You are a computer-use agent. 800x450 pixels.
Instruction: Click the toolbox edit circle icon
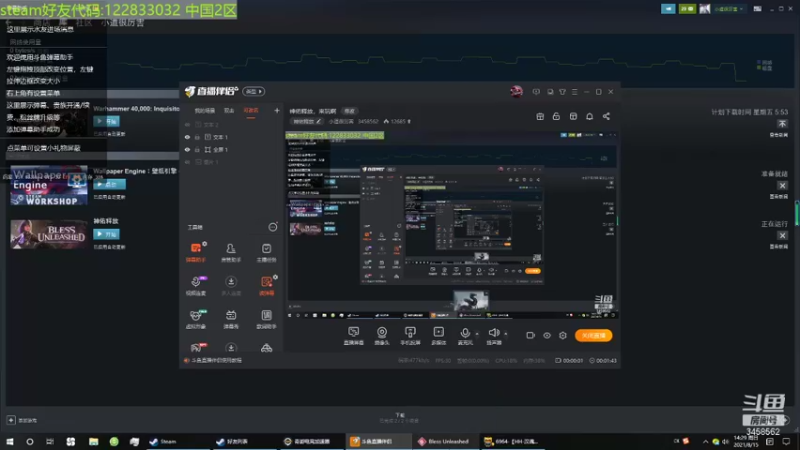click(273, 227)
